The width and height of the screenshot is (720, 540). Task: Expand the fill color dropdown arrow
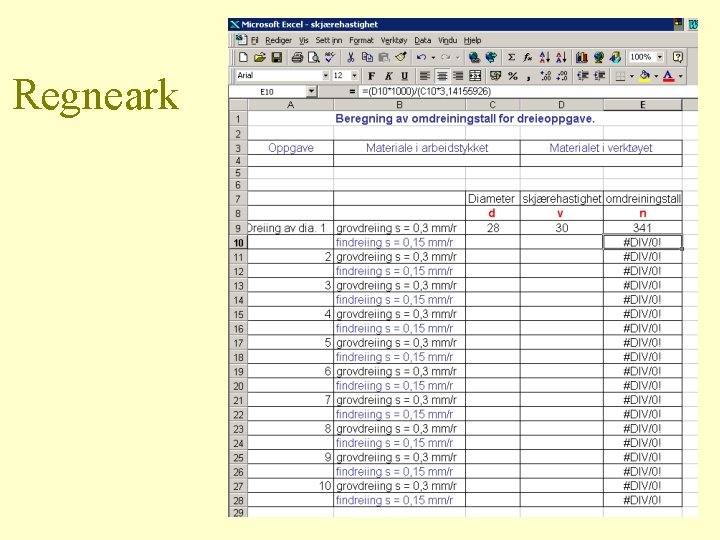(x=656, y=76)
